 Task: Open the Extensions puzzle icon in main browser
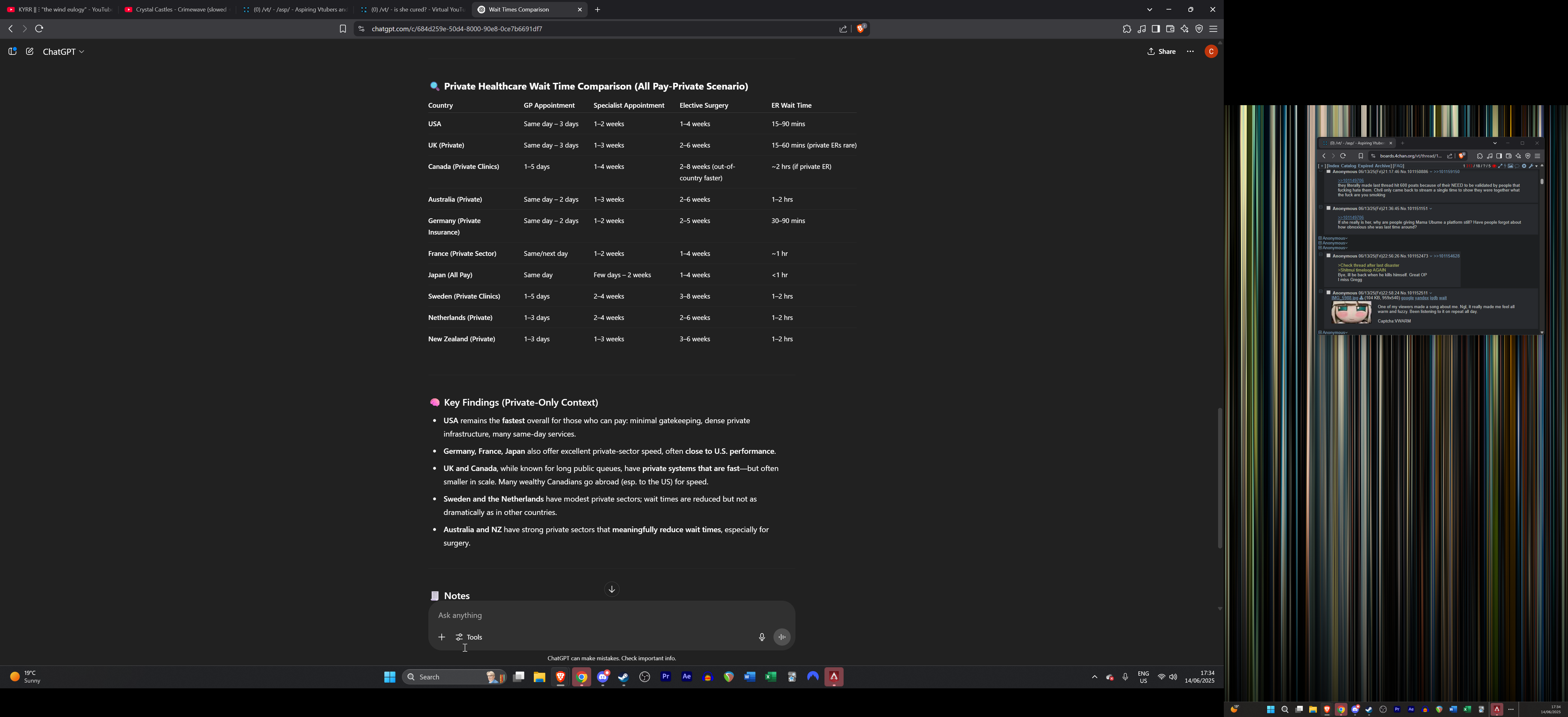[1127, 29]
